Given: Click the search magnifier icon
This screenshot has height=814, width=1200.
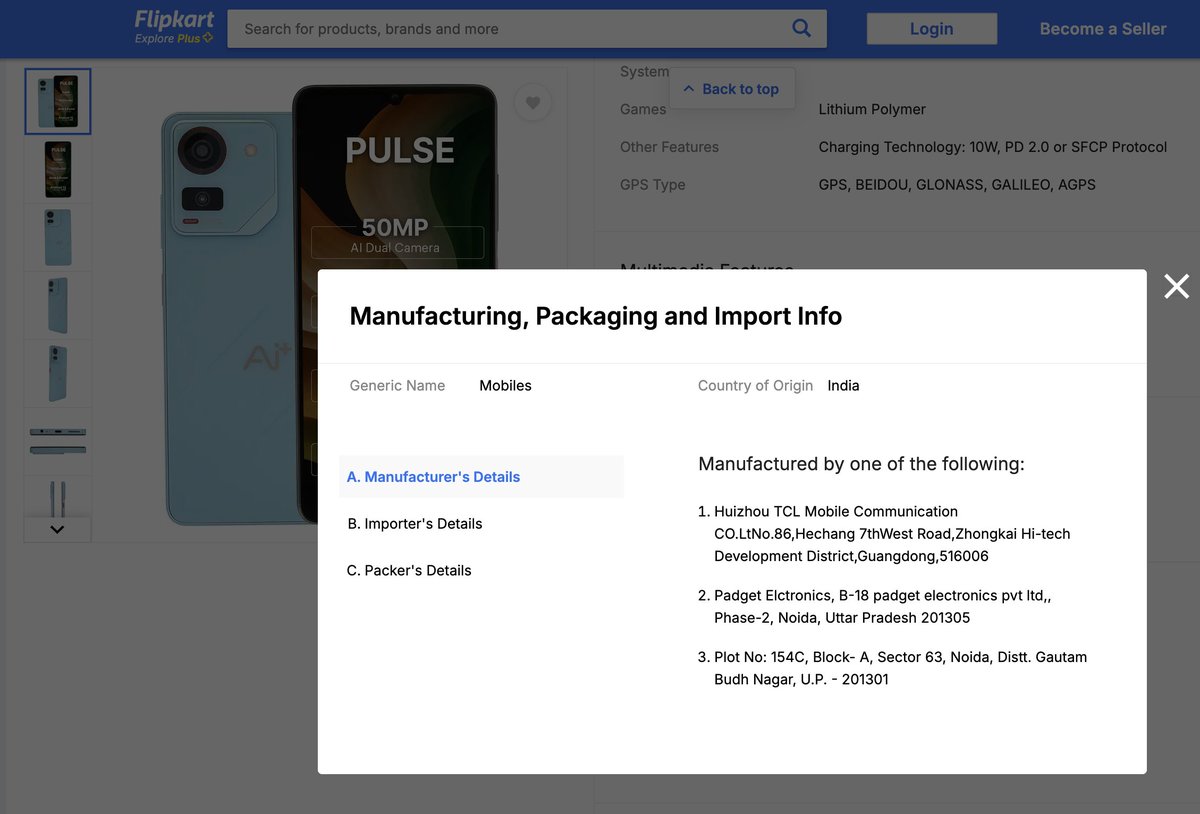Looking at the screenshot, I should tap(801, 28).
